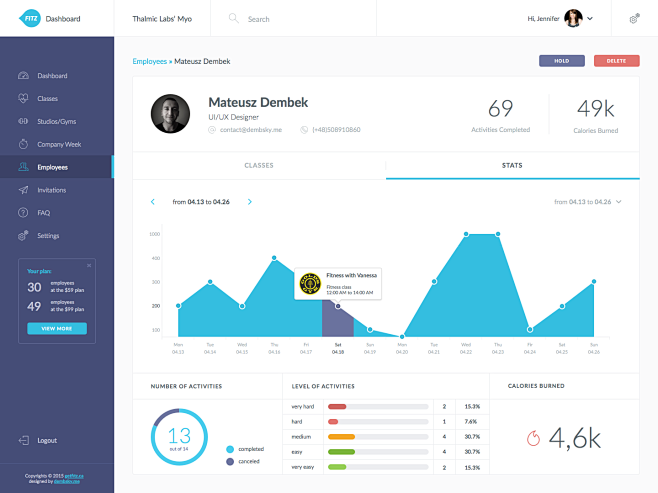Follow the Employees breadcrumb link
The height and width of the screenshot is (493, 658).
click(x=150, y=61)
